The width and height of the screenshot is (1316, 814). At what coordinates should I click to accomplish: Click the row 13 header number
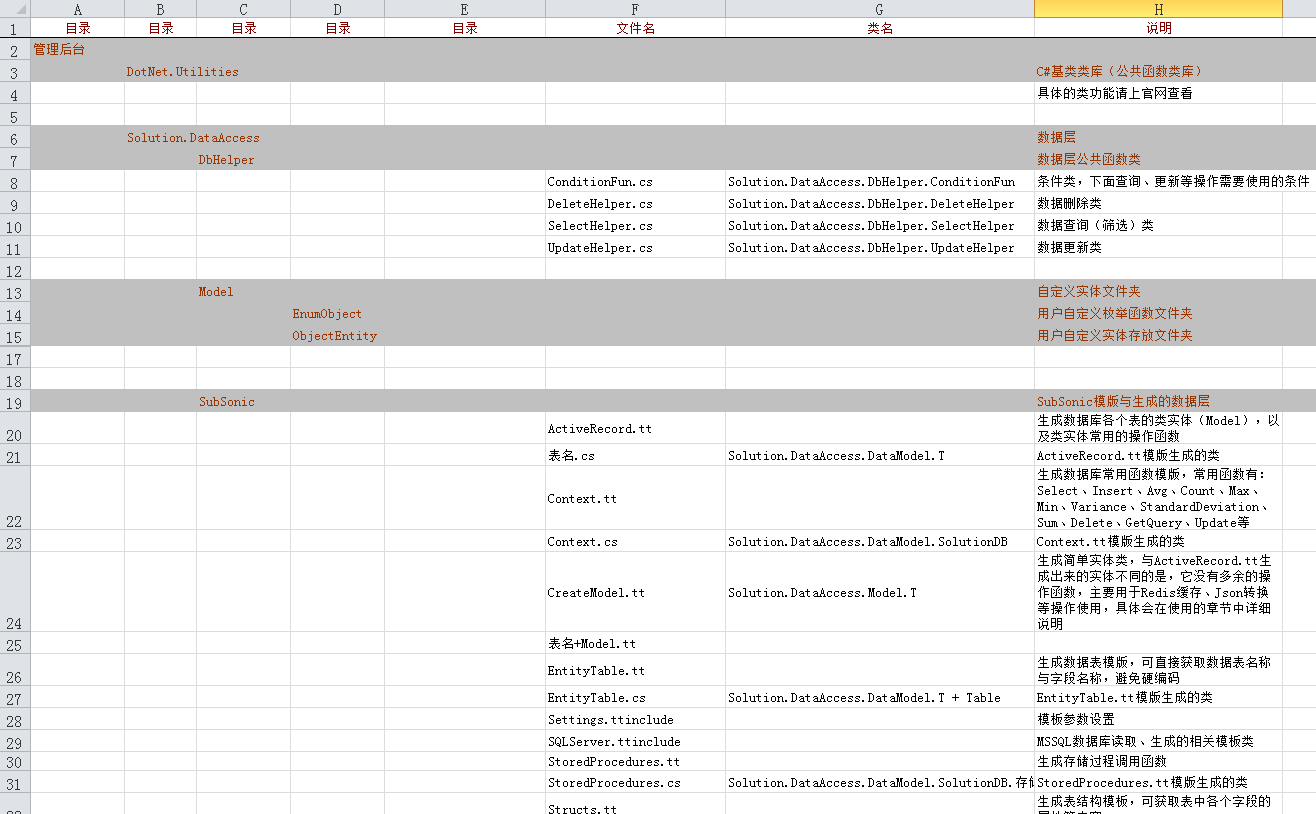pos(15,292)
